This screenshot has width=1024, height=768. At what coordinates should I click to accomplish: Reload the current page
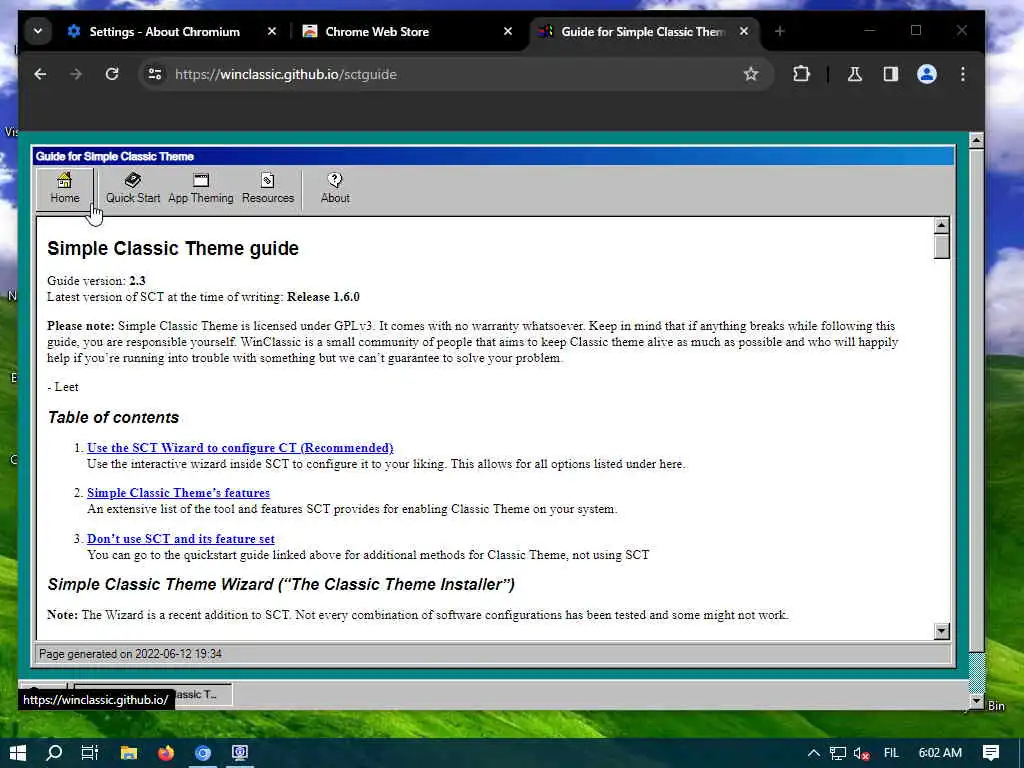pyautogui.click(x=112, y=74)
